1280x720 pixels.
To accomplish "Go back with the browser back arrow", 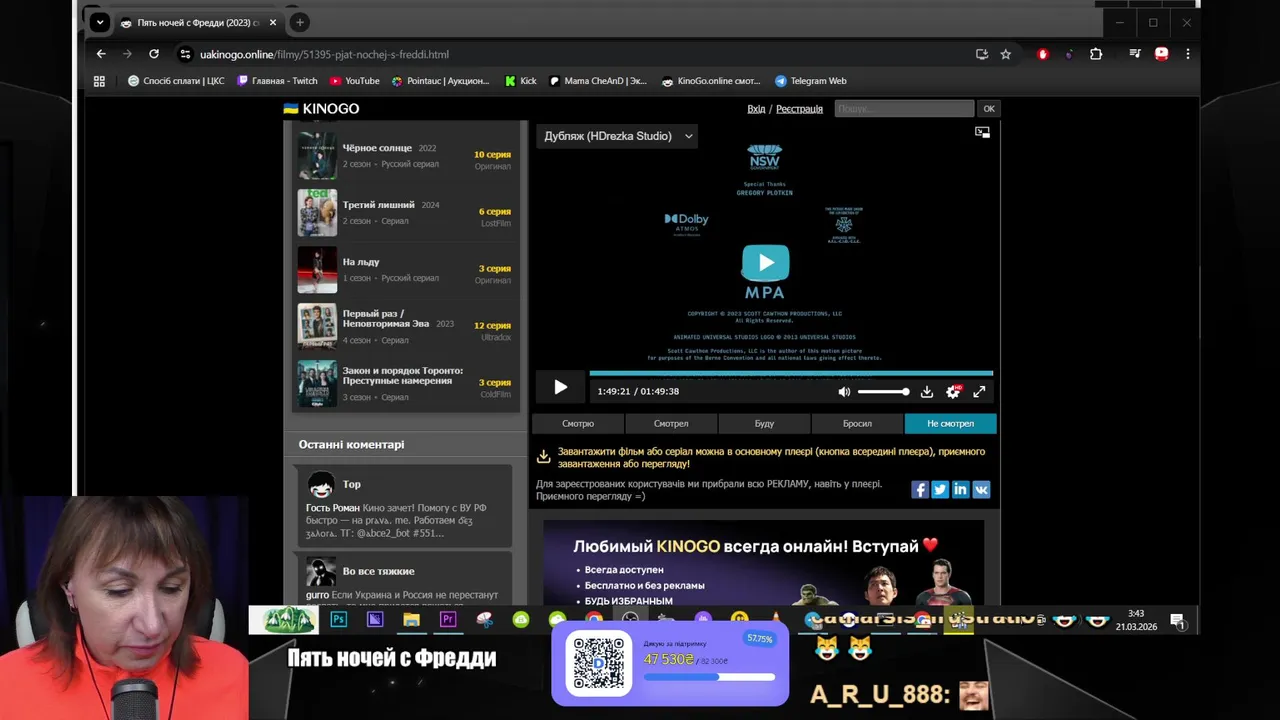I will (x=101, y=54).
